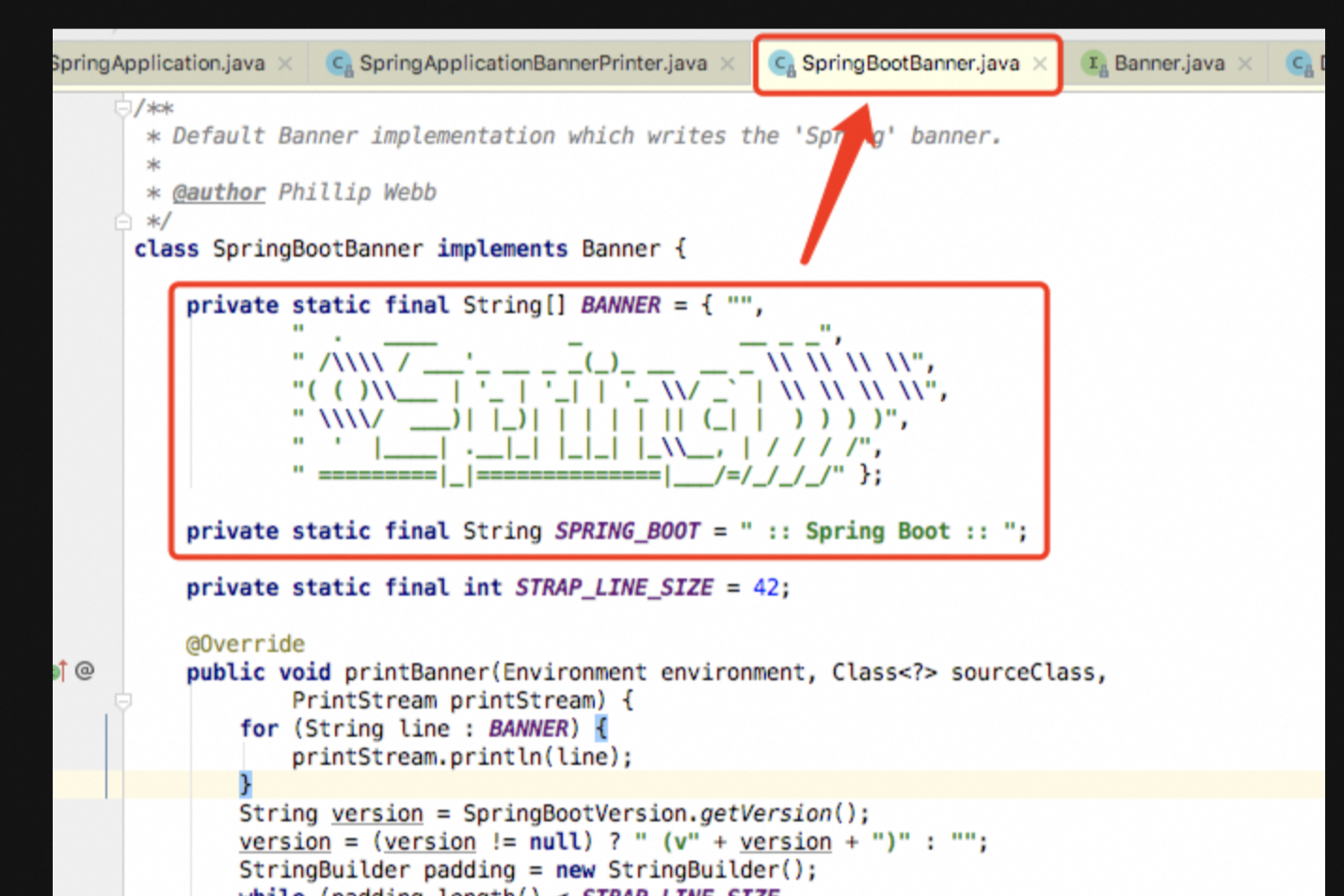Screen dimensions: 1344x896
Task: Collapse the printBanner method using its fold marker
Action: (x=122, y=701)
